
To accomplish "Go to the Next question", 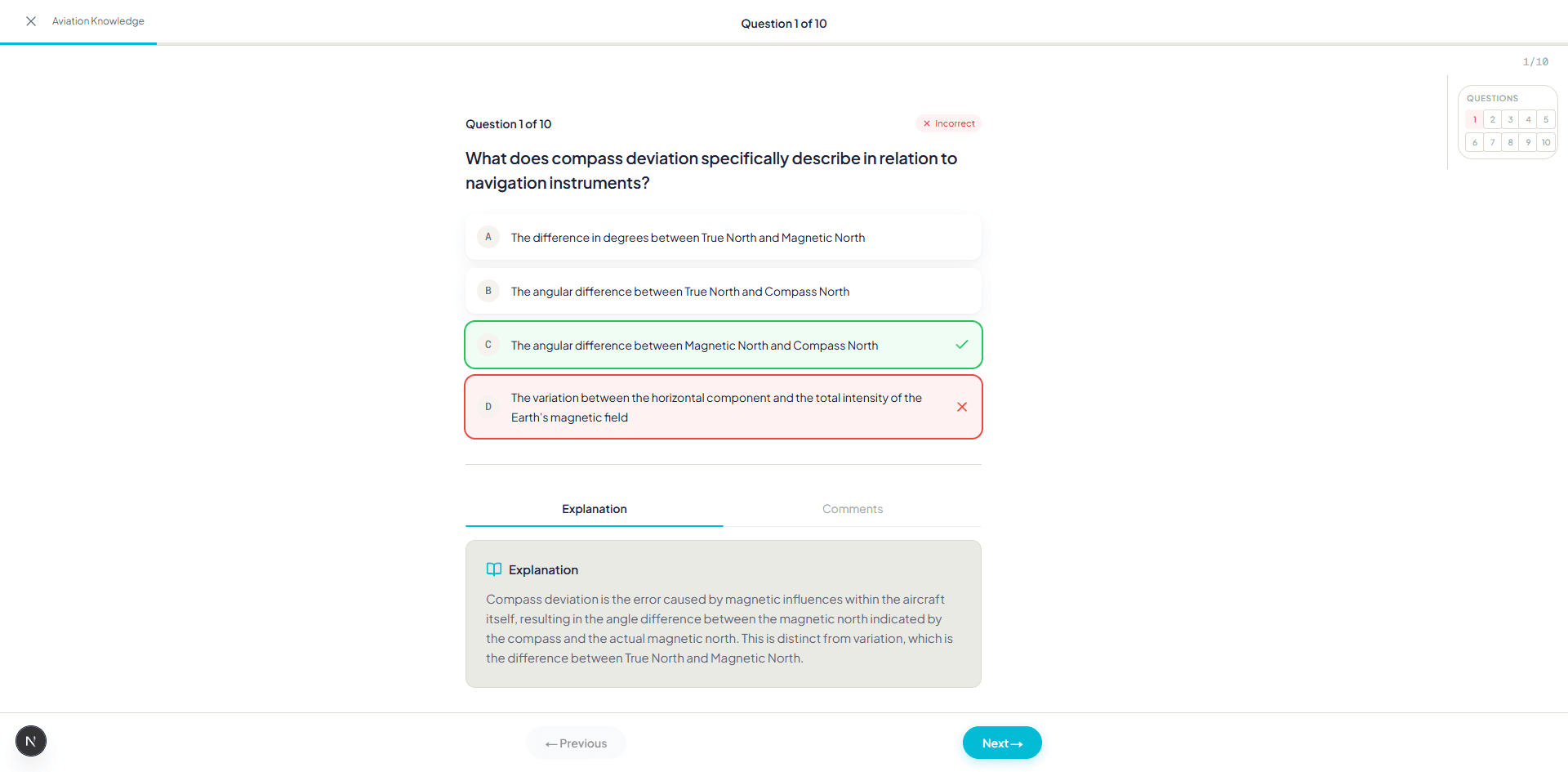I will click(1002, 743).
